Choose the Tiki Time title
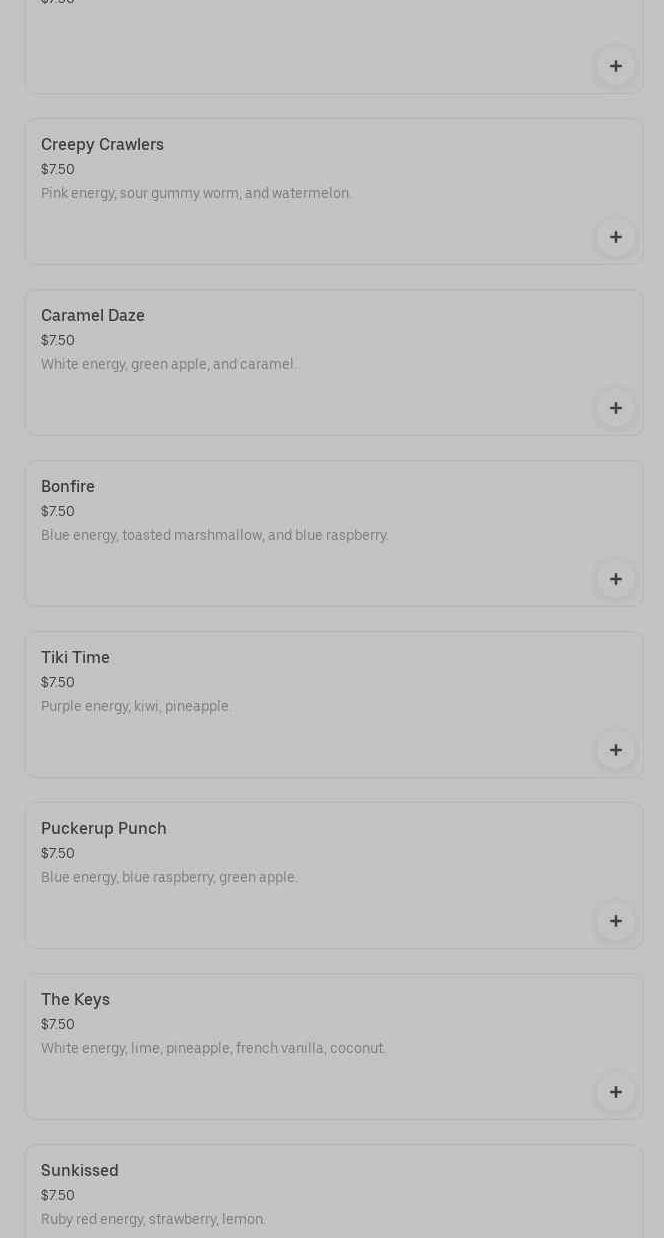The image size is (664, 1238). [75, 657]
